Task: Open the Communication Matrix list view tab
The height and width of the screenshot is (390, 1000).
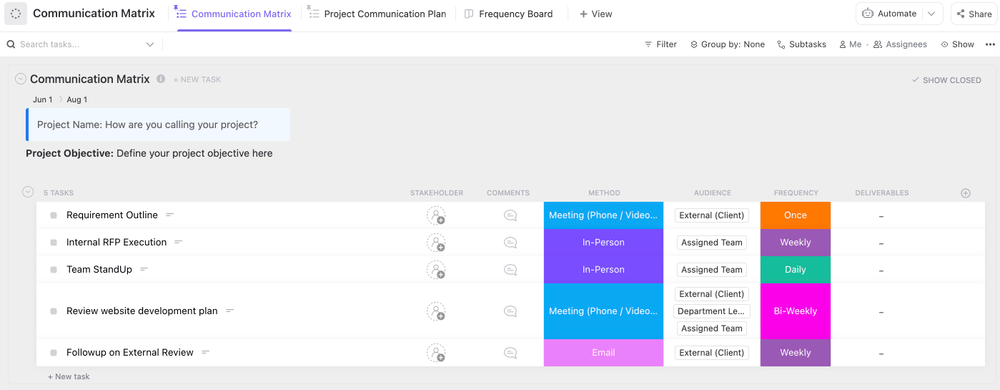Action: [234, 14]
